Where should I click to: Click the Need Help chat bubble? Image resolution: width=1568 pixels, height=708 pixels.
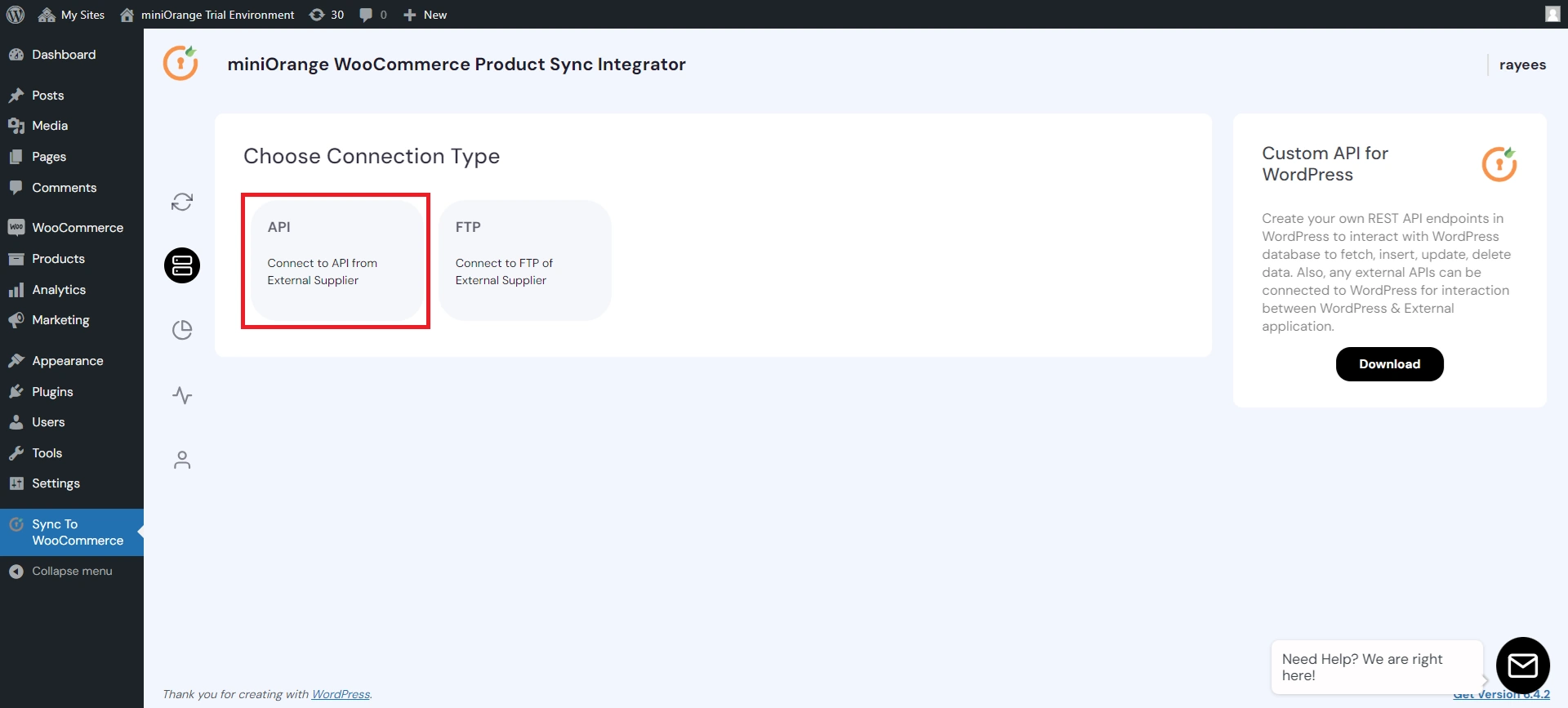tap(1377, 667)
